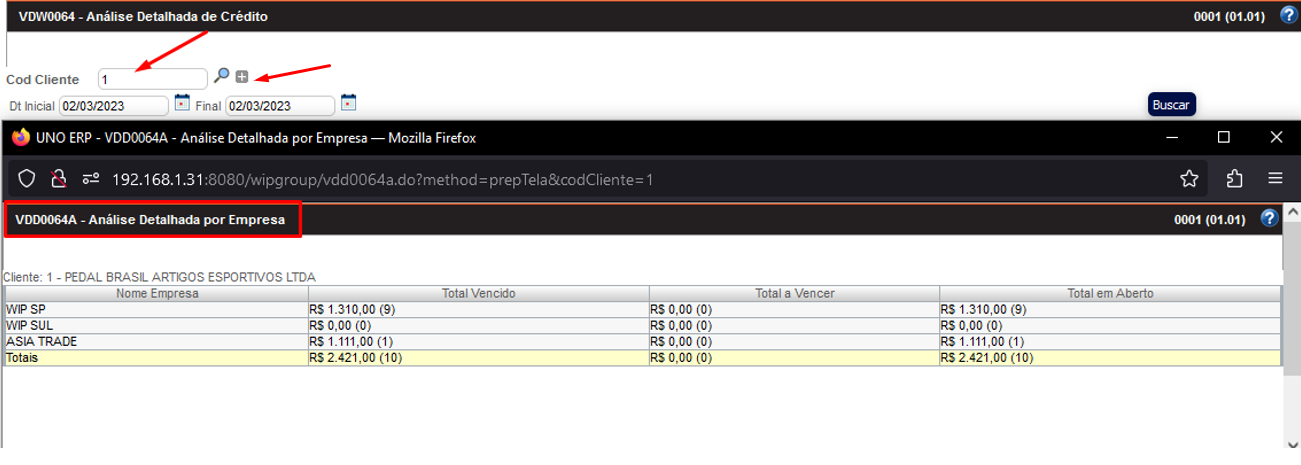Click the scrollbar up arrow
The width and height of the screenshot is (1301, 465).
point(1291,212)
